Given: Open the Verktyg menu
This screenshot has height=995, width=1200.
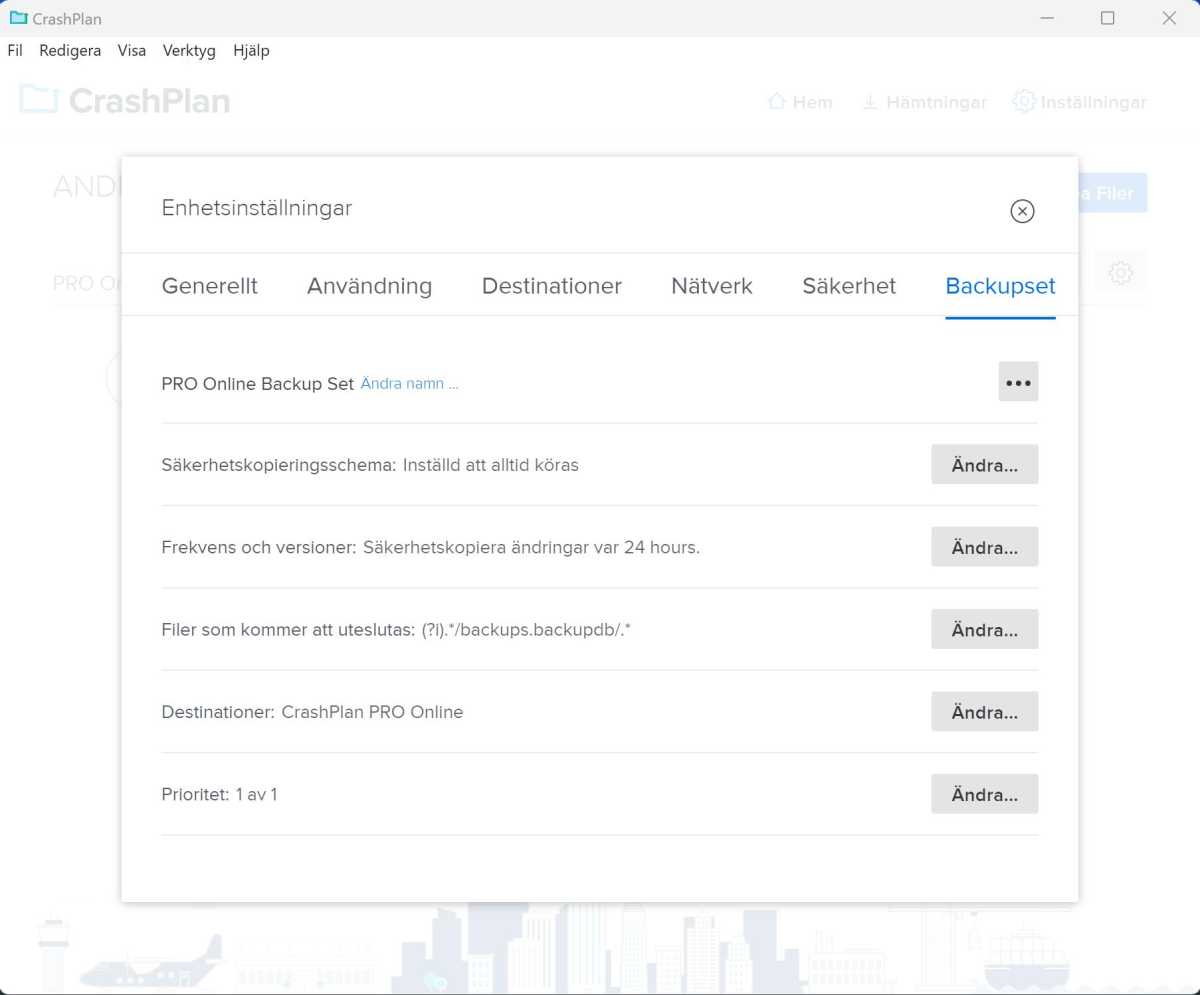Looking at the screenshot, I should click(x=189, y=51).
